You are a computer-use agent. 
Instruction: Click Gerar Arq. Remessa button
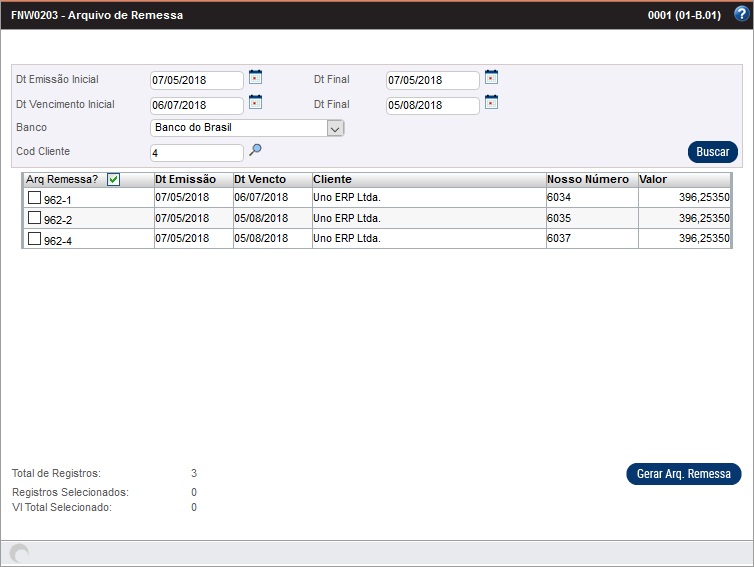pyautogui.click(x=683, y=474)
